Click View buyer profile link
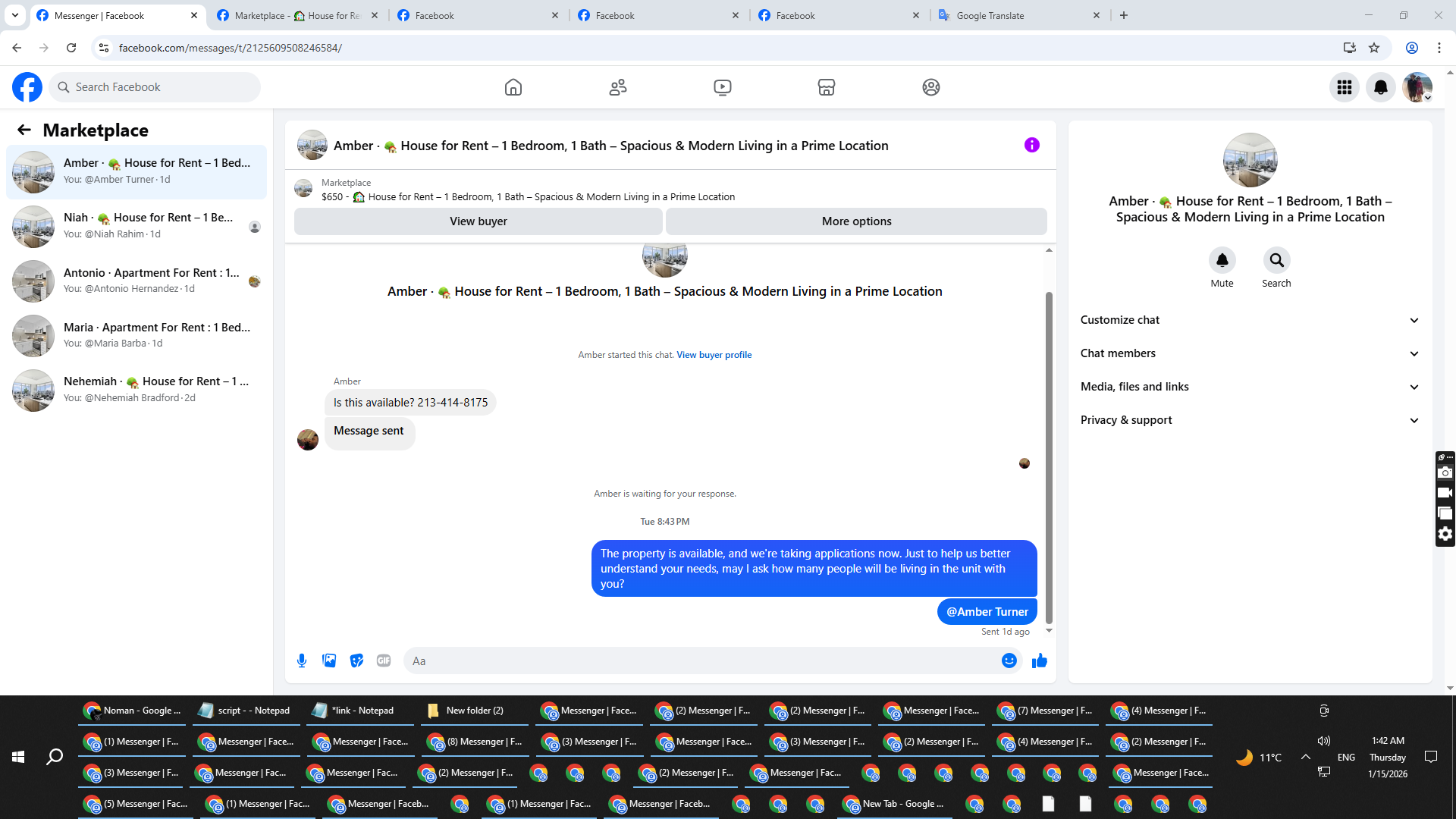 [714, 355]
